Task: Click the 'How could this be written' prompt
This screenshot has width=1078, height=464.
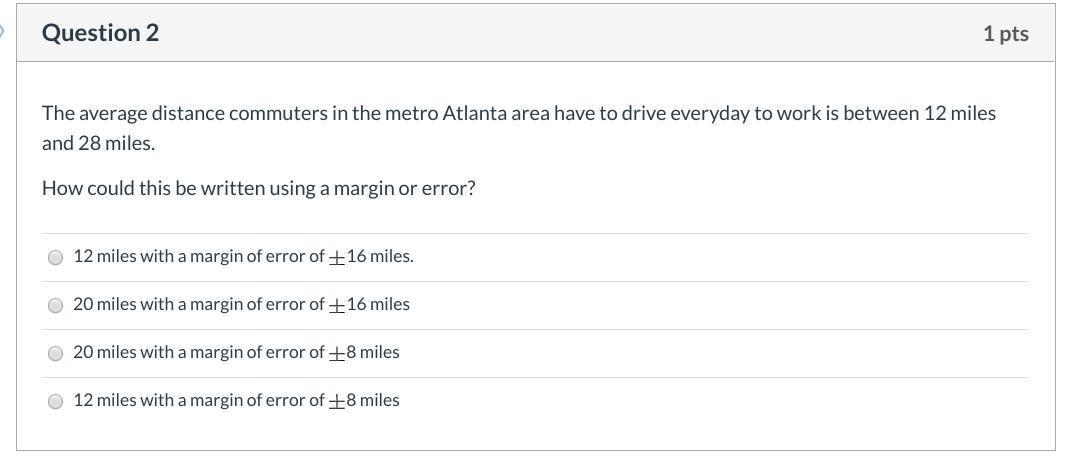Action: (x=258, y=188)
